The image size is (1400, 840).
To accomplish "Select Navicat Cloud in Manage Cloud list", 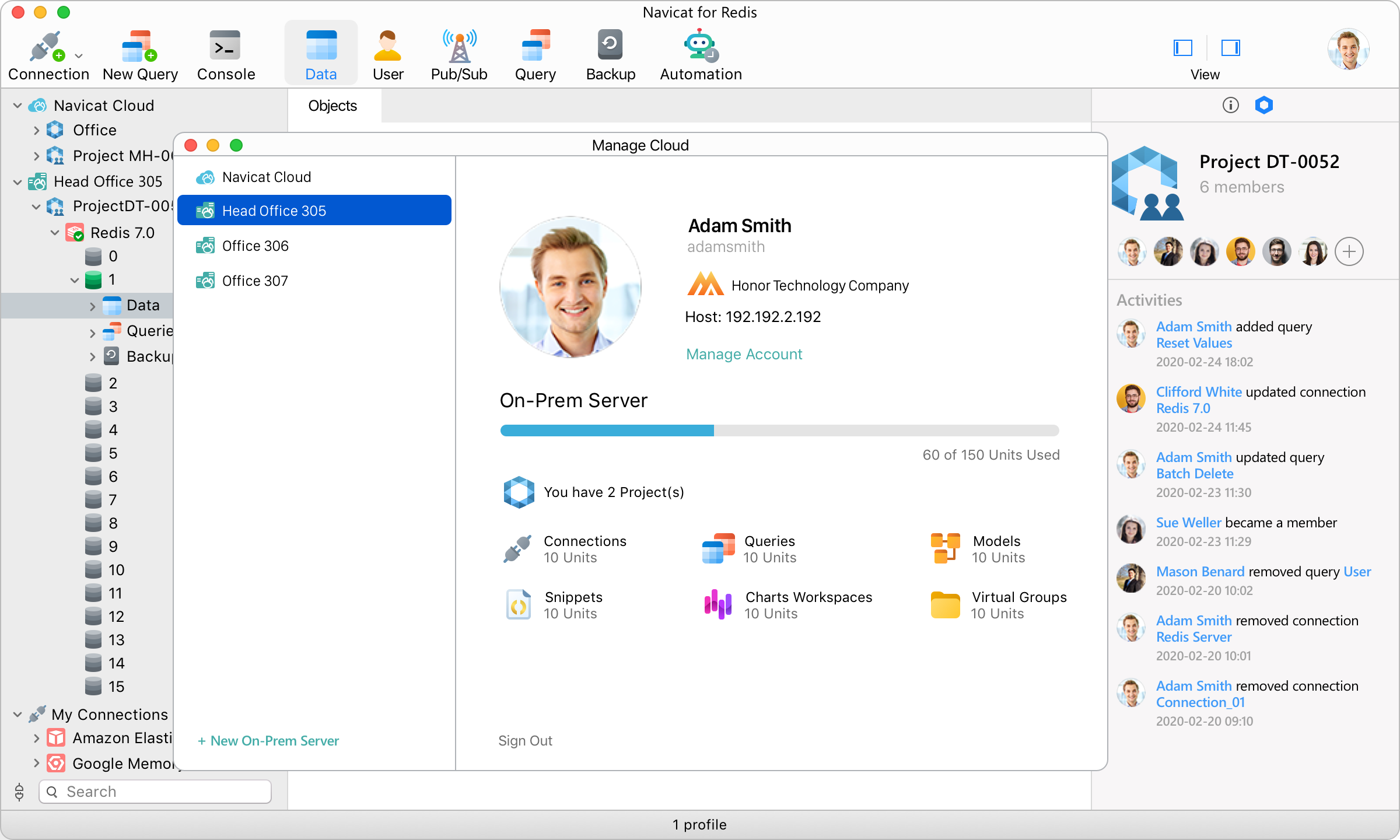I will tap(314, 177).
